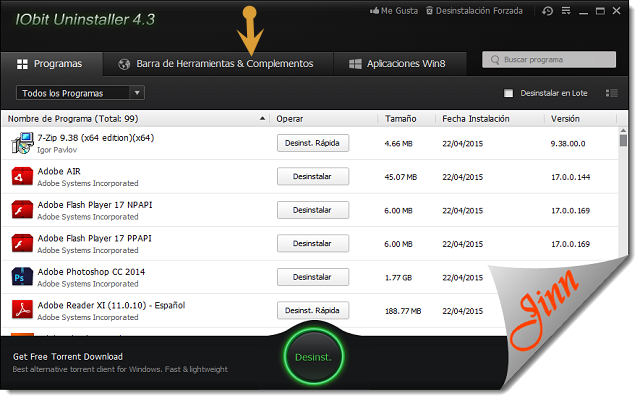Image resolution: width=640 pixels, height=400 pixels.
Task: Click the 7-Zip program icon
Action: pyautogui.click(x=22, y=143)
